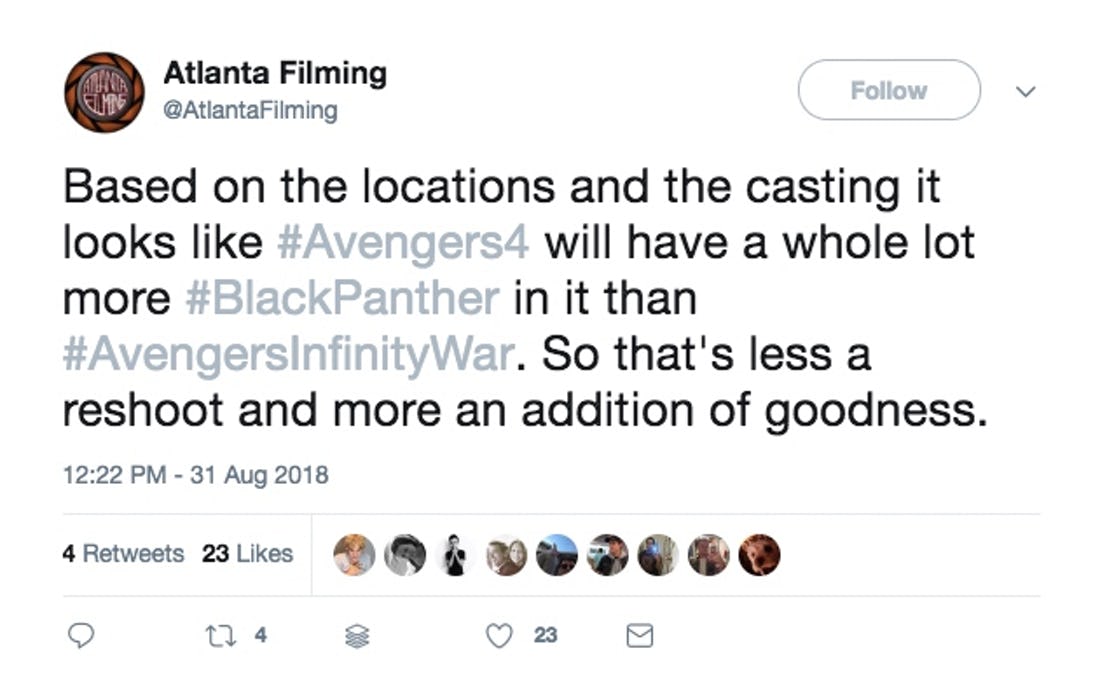The image size is (1107, 700).
Task: View the 4 Retweets list
Action: tap(123, 553)
